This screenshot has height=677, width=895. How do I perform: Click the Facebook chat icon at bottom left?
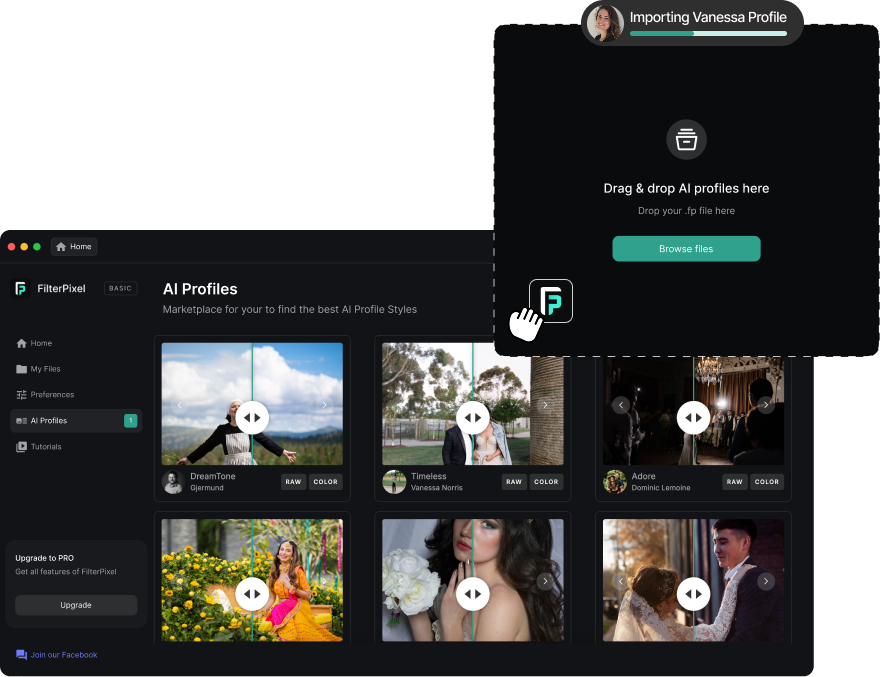coord(21,655)
